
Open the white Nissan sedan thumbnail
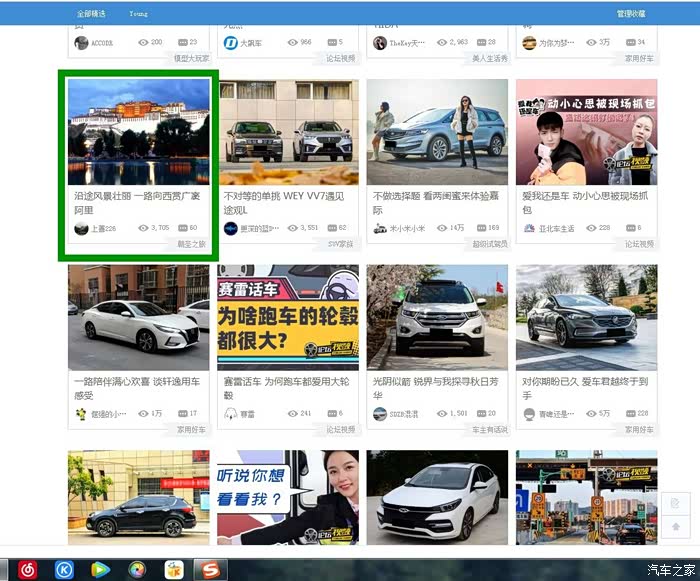point(139,318)
